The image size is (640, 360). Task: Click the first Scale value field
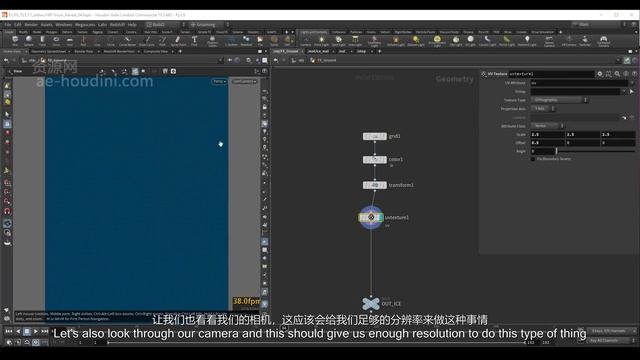(547, 134)
